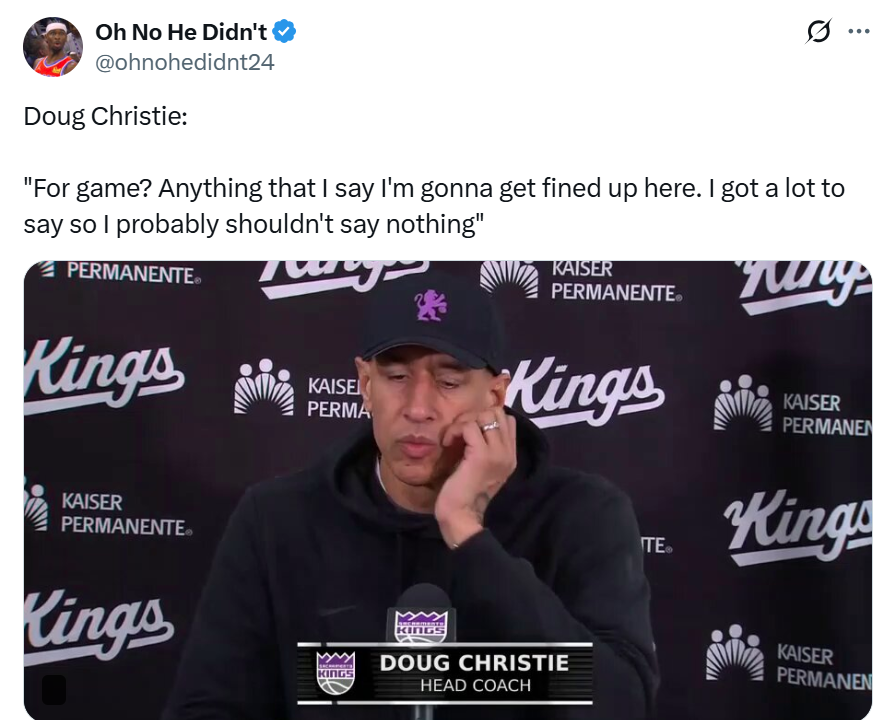Click the Kaiser Permanente logo at video's bottom-right
Image resolution: width=883 pixels, height=720 pixels.
click(790, 660)
